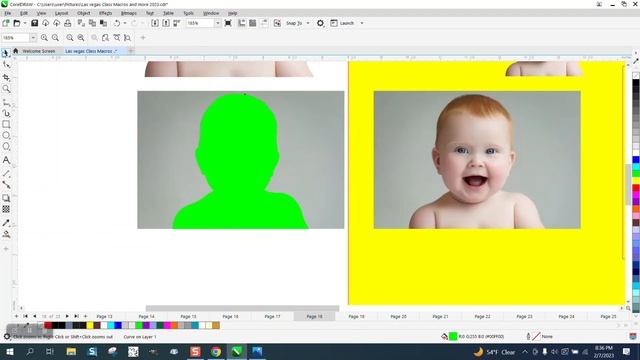The width and height of the screenshot is (640, 360).
Task: Pick yellow swatch in document palette
Action: (90, 325)
